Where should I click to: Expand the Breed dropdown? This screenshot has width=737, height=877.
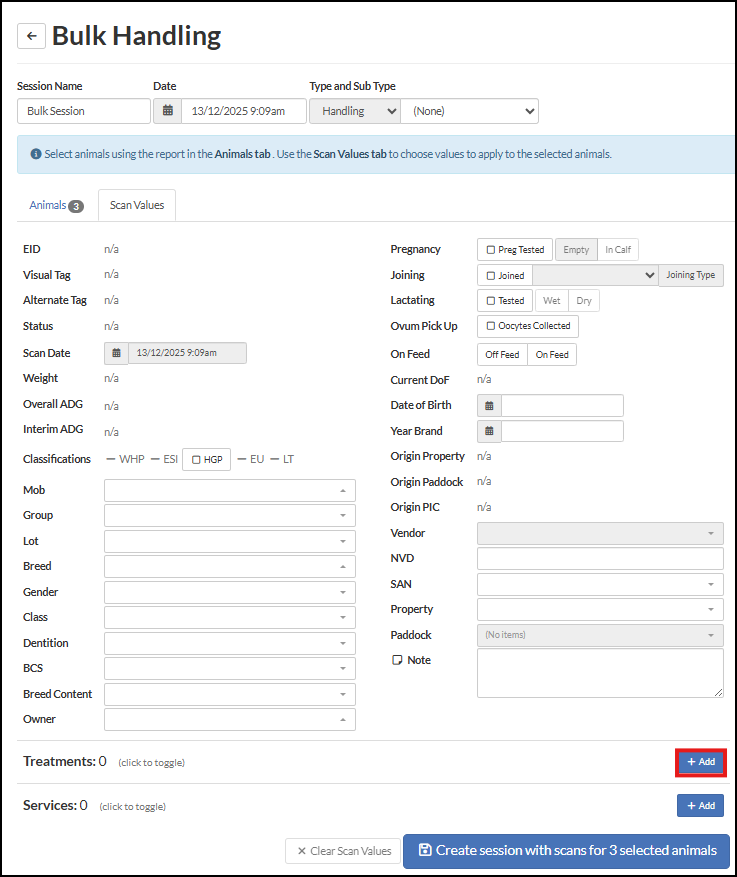point(229,566)
